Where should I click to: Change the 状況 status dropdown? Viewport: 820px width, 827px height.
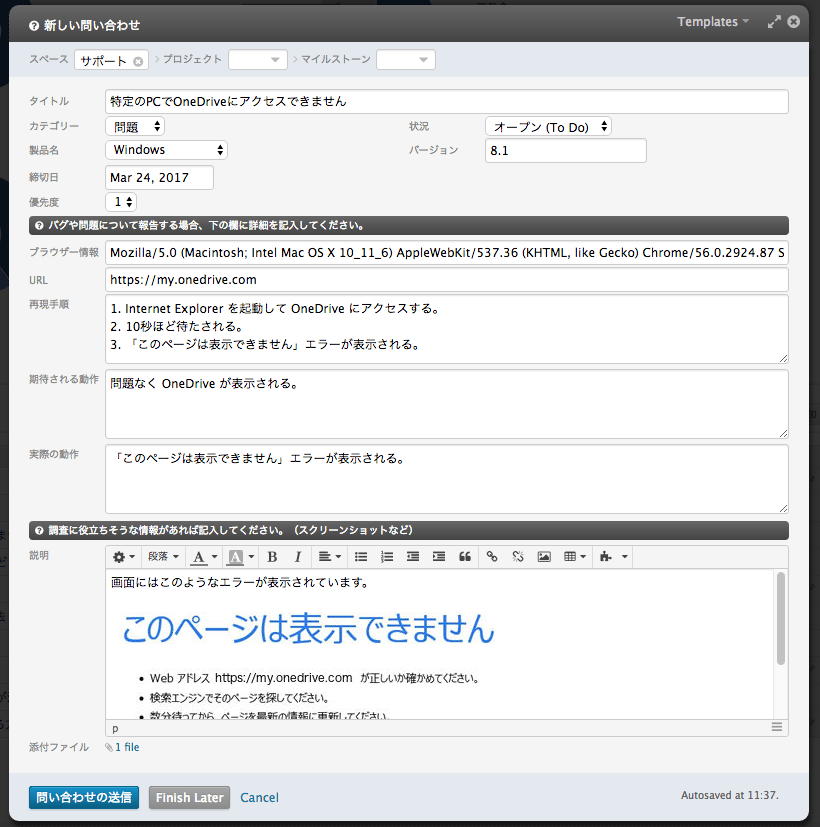click(548, 127)
